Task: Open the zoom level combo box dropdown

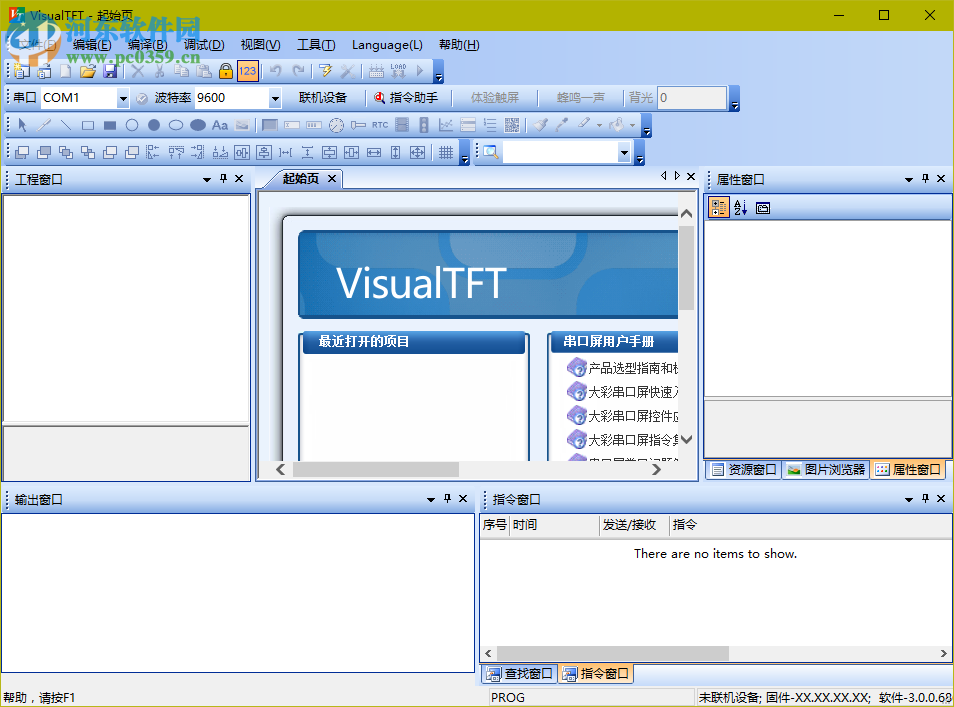Action: [623, 151]
